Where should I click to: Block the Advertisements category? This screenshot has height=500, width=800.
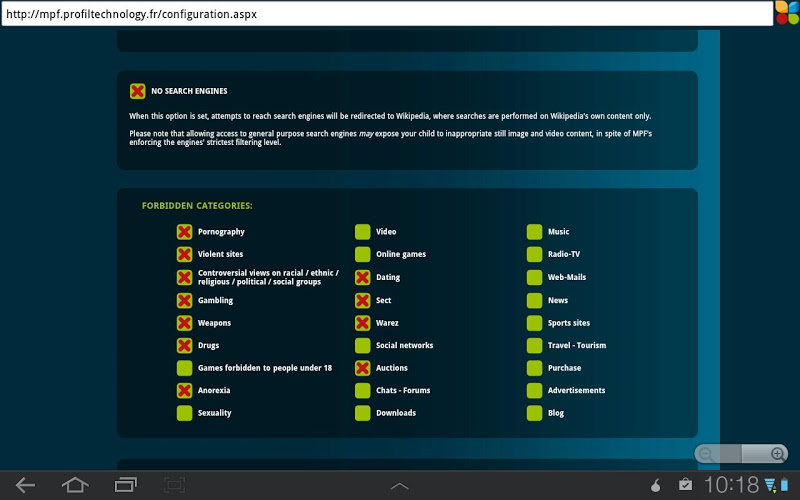tap(534, 390)
